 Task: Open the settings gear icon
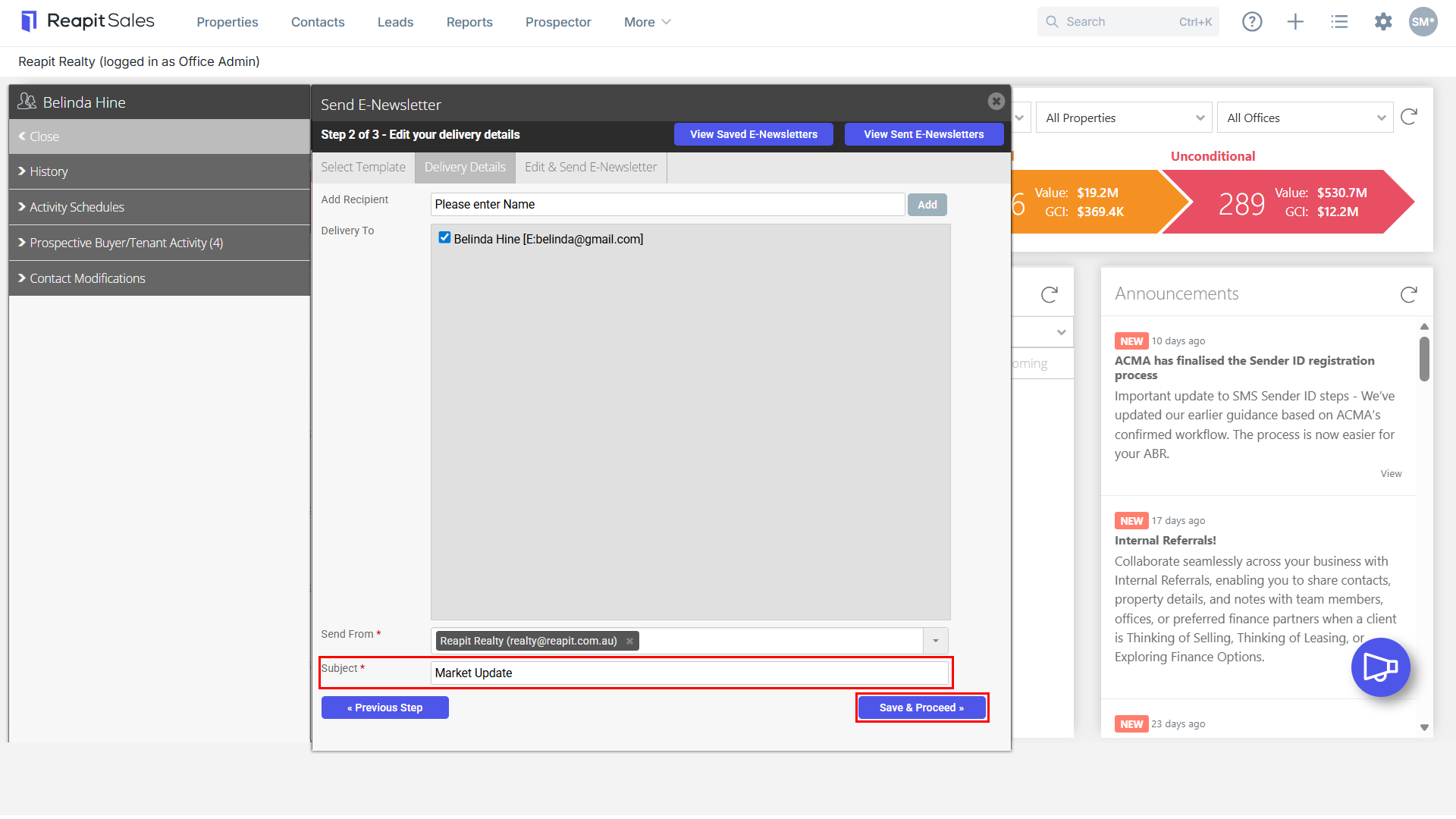click(1383, 22)
